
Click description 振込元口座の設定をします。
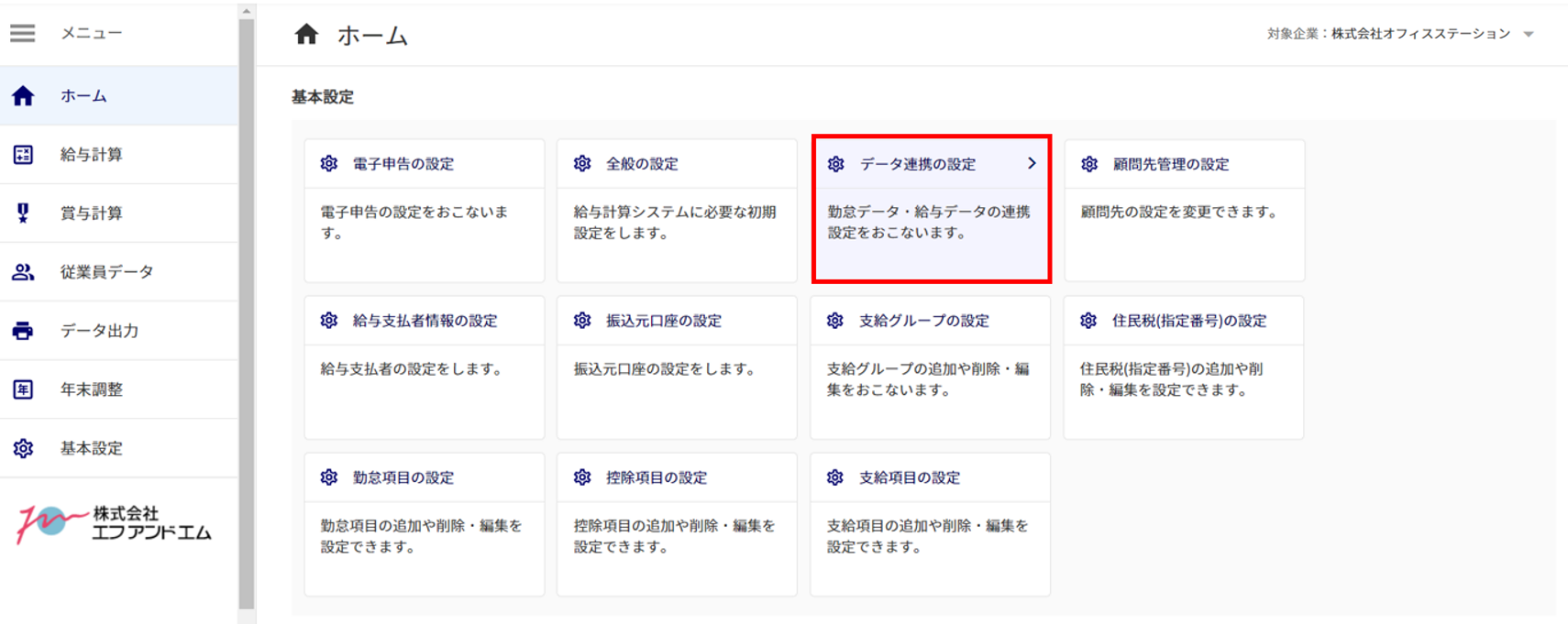665,369
